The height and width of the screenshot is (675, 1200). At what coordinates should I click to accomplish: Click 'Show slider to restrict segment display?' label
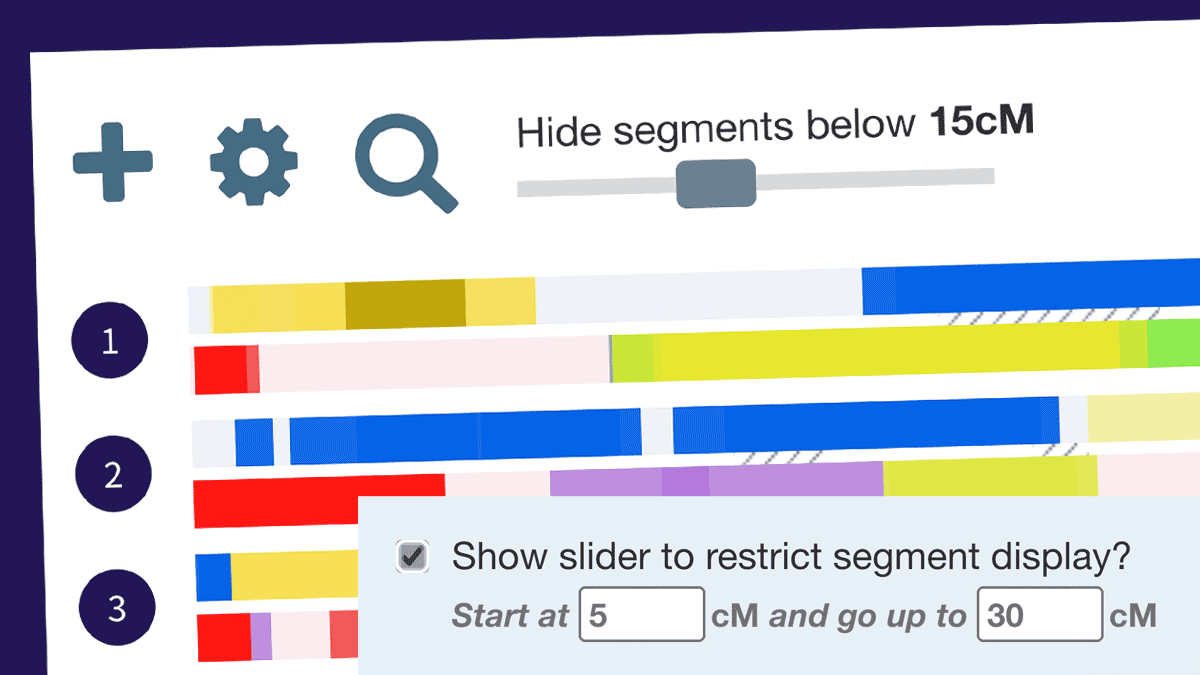(x=790, y=557)
